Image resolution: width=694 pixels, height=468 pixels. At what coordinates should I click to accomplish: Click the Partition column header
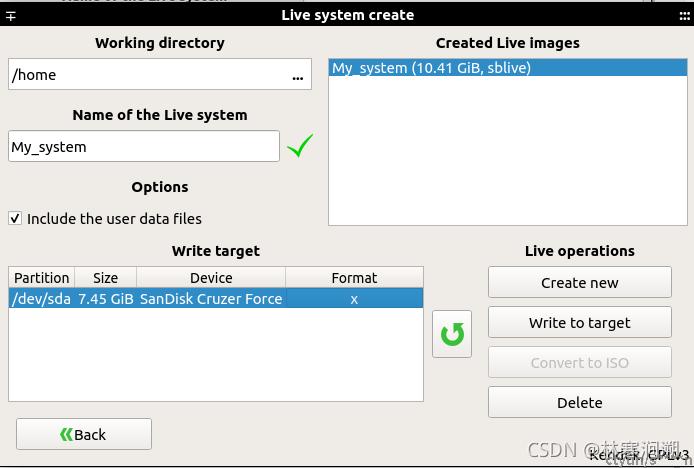pyautogui.click(x=42, y=278)
